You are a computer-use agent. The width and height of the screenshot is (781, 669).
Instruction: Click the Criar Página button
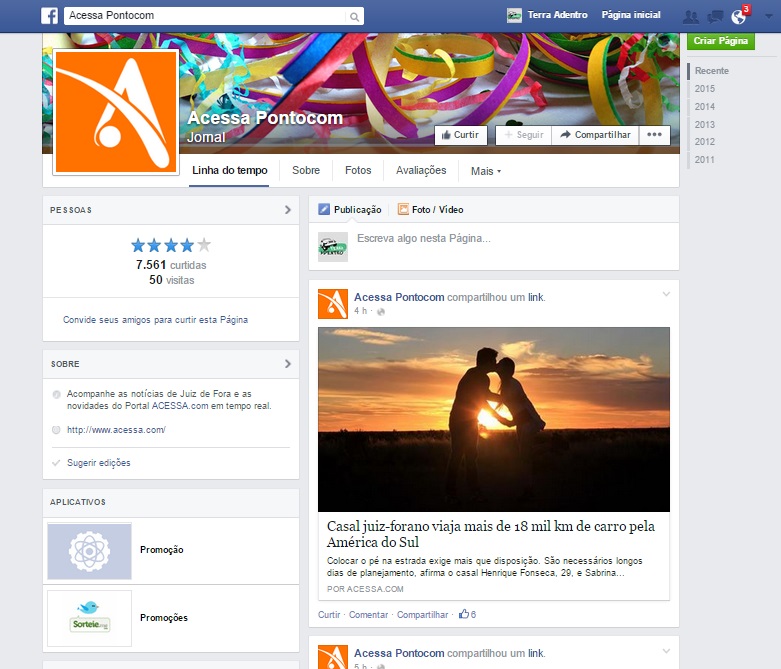click(721, 40)
